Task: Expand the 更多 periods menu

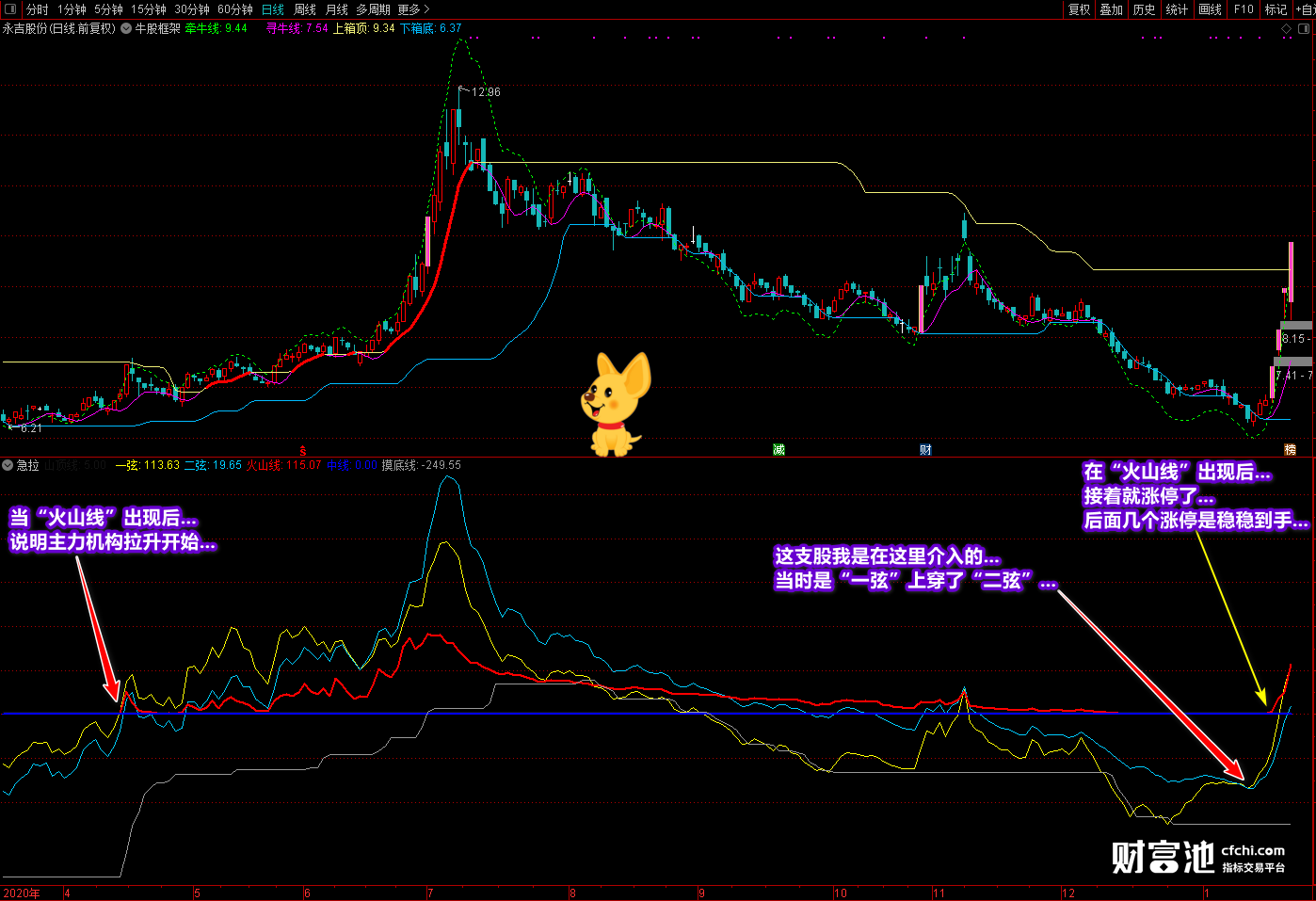Action: [x=413, y=9]
